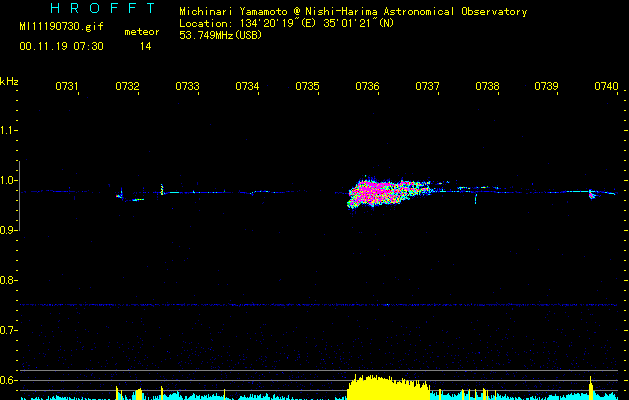The image size is (629, 400).
Task: Click the 0731 time marker
Action: 67,86
